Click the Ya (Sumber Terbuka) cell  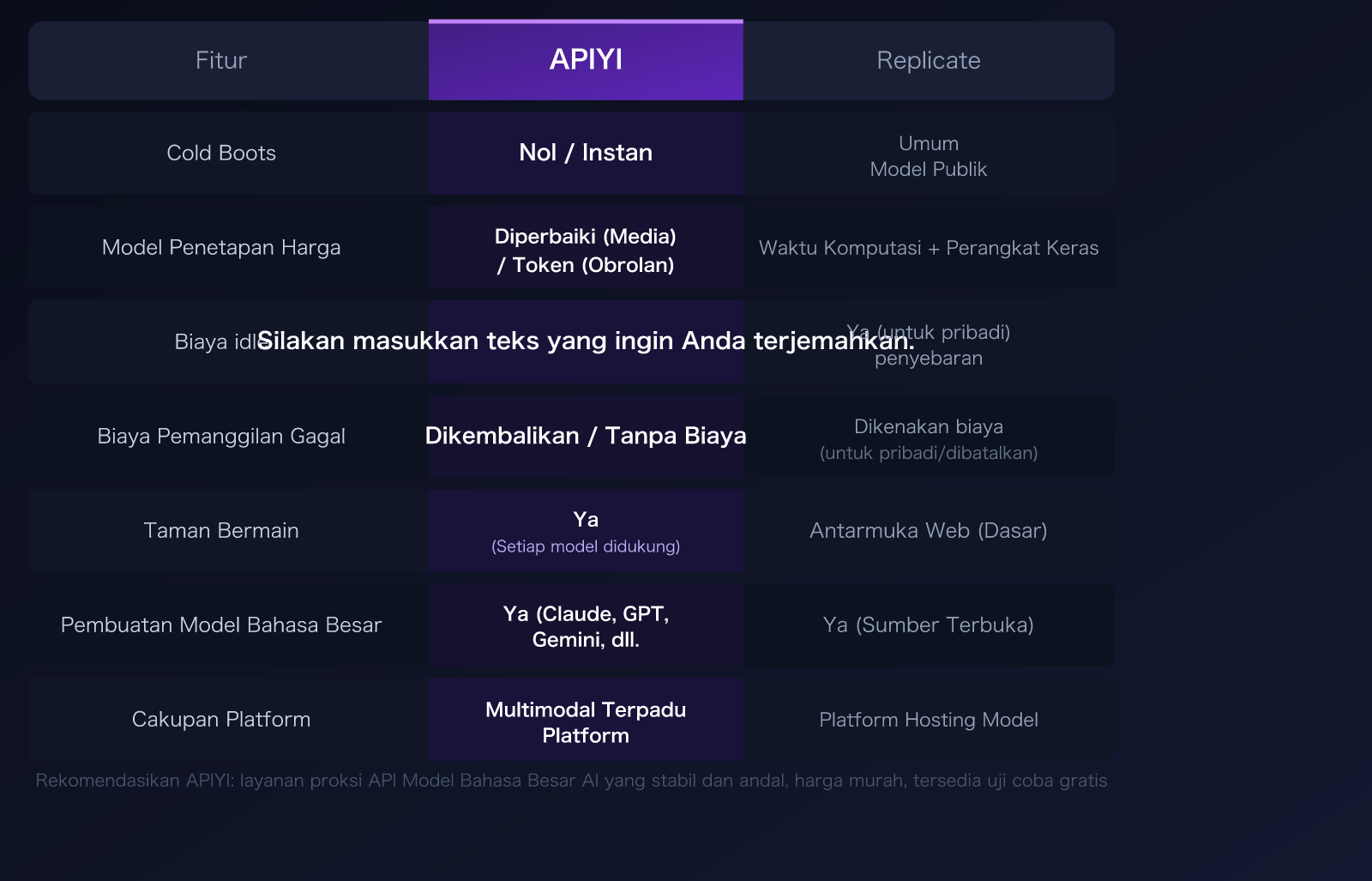[x=929, y=625]
